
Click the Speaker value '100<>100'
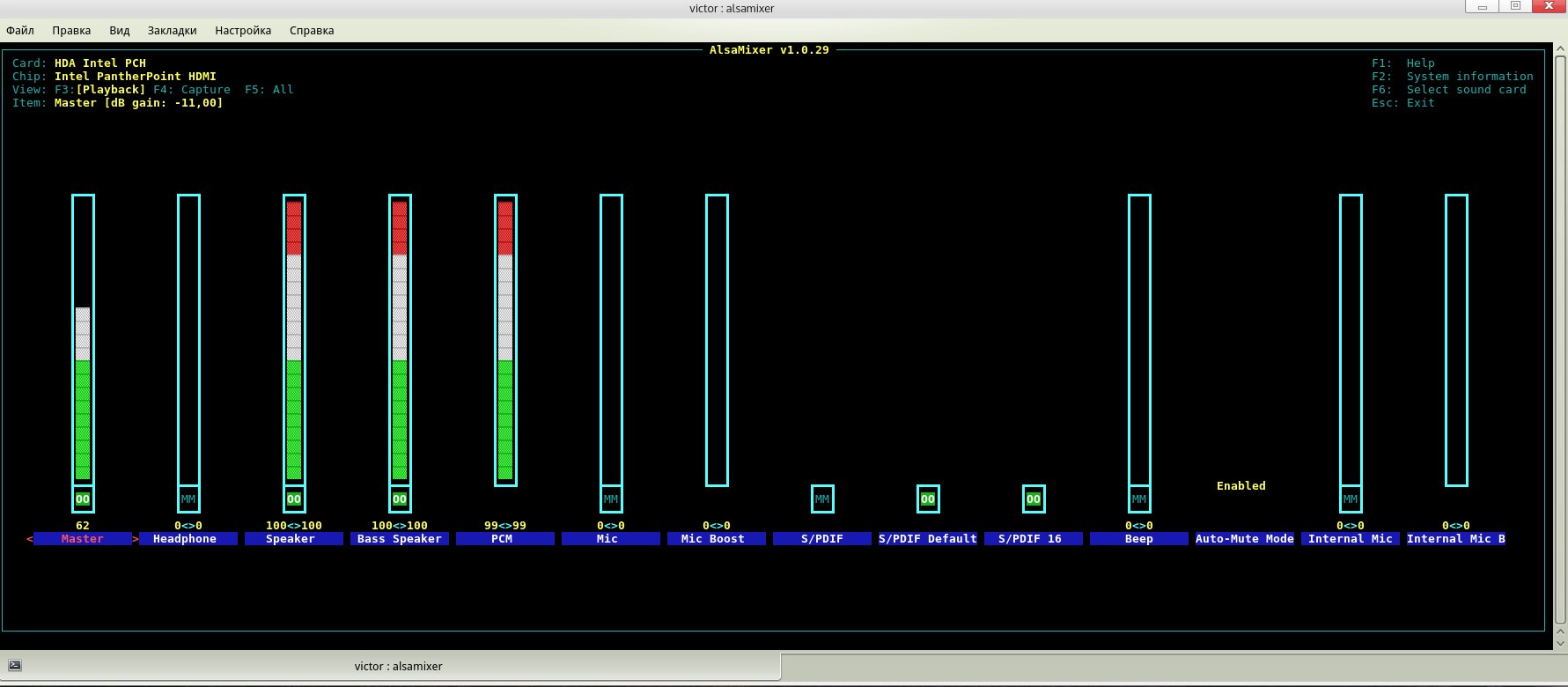294,526
